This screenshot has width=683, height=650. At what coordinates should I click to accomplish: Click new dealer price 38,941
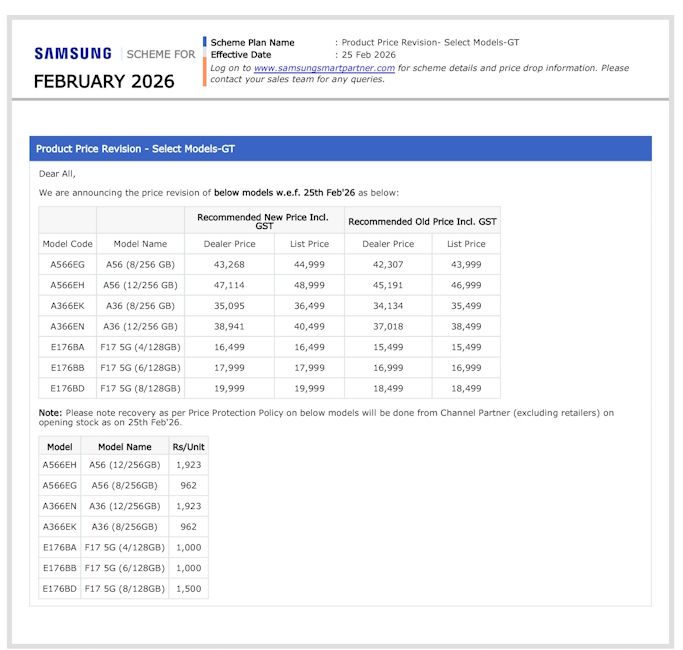click(x=229, y=326)
